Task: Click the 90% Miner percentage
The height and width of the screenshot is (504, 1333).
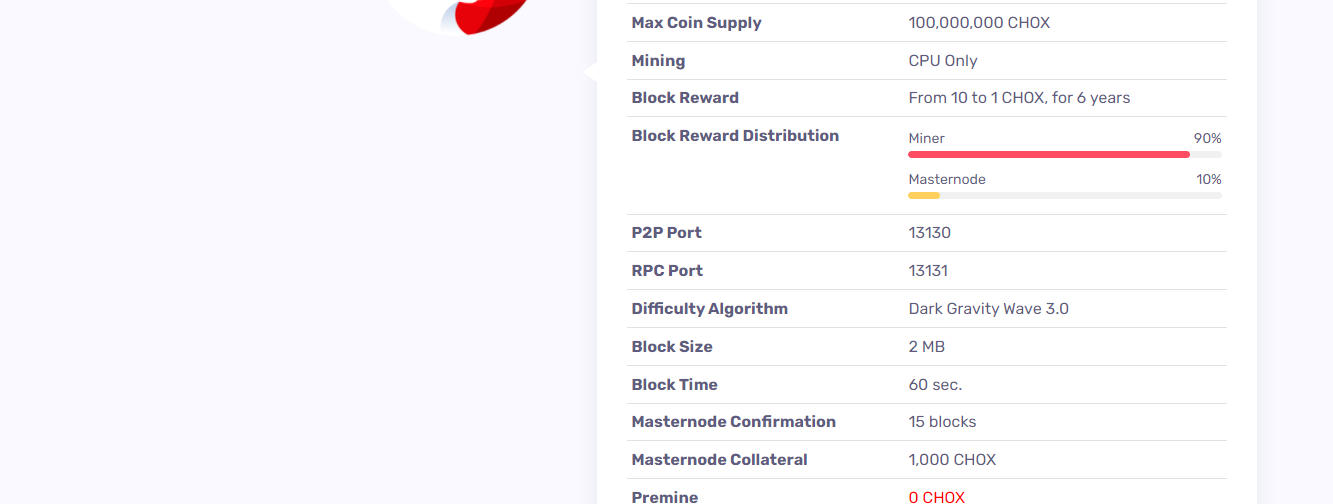Action: (1207, 138)
